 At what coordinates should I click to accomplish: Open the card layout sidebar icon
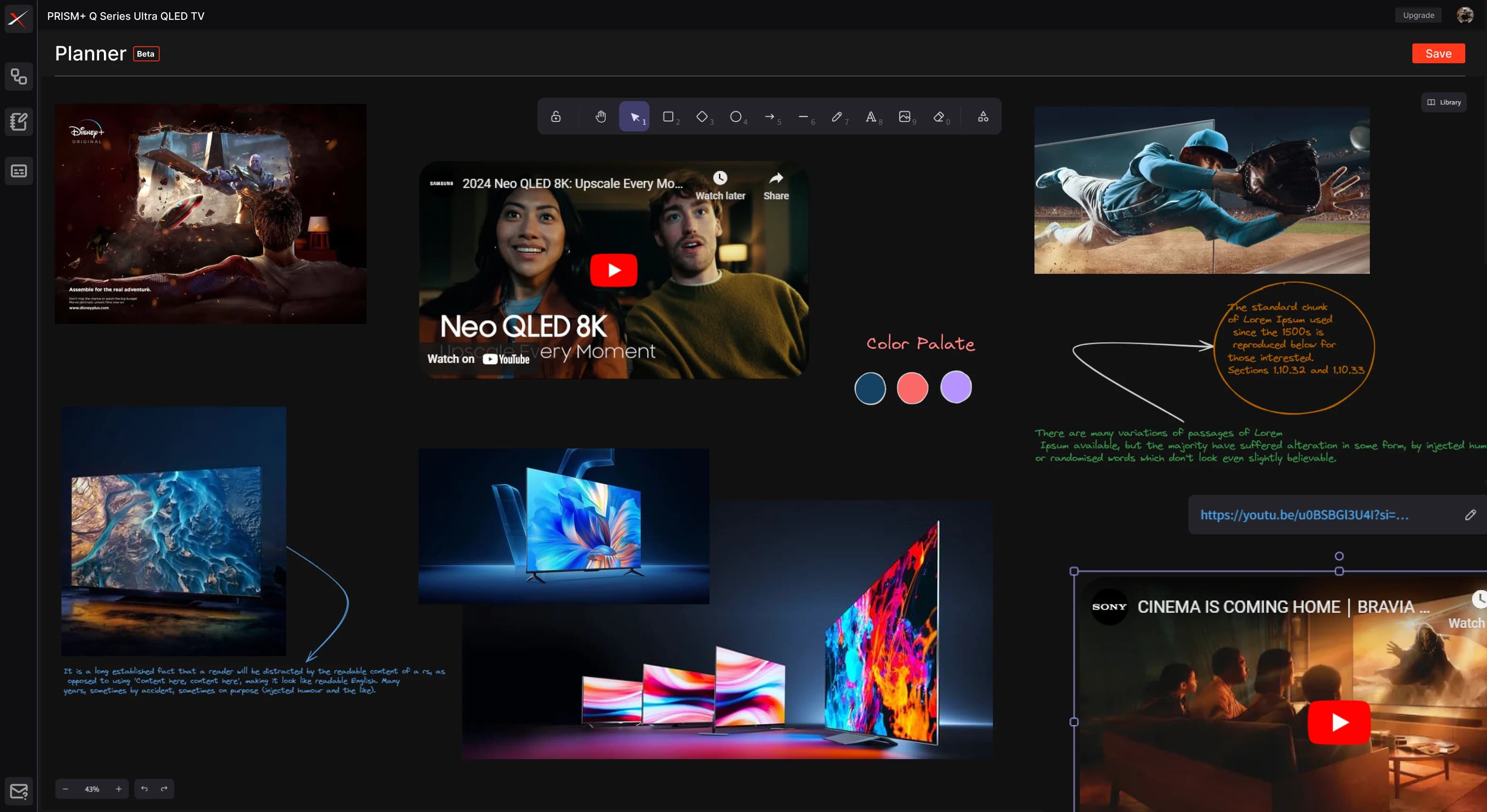point(18,171)
